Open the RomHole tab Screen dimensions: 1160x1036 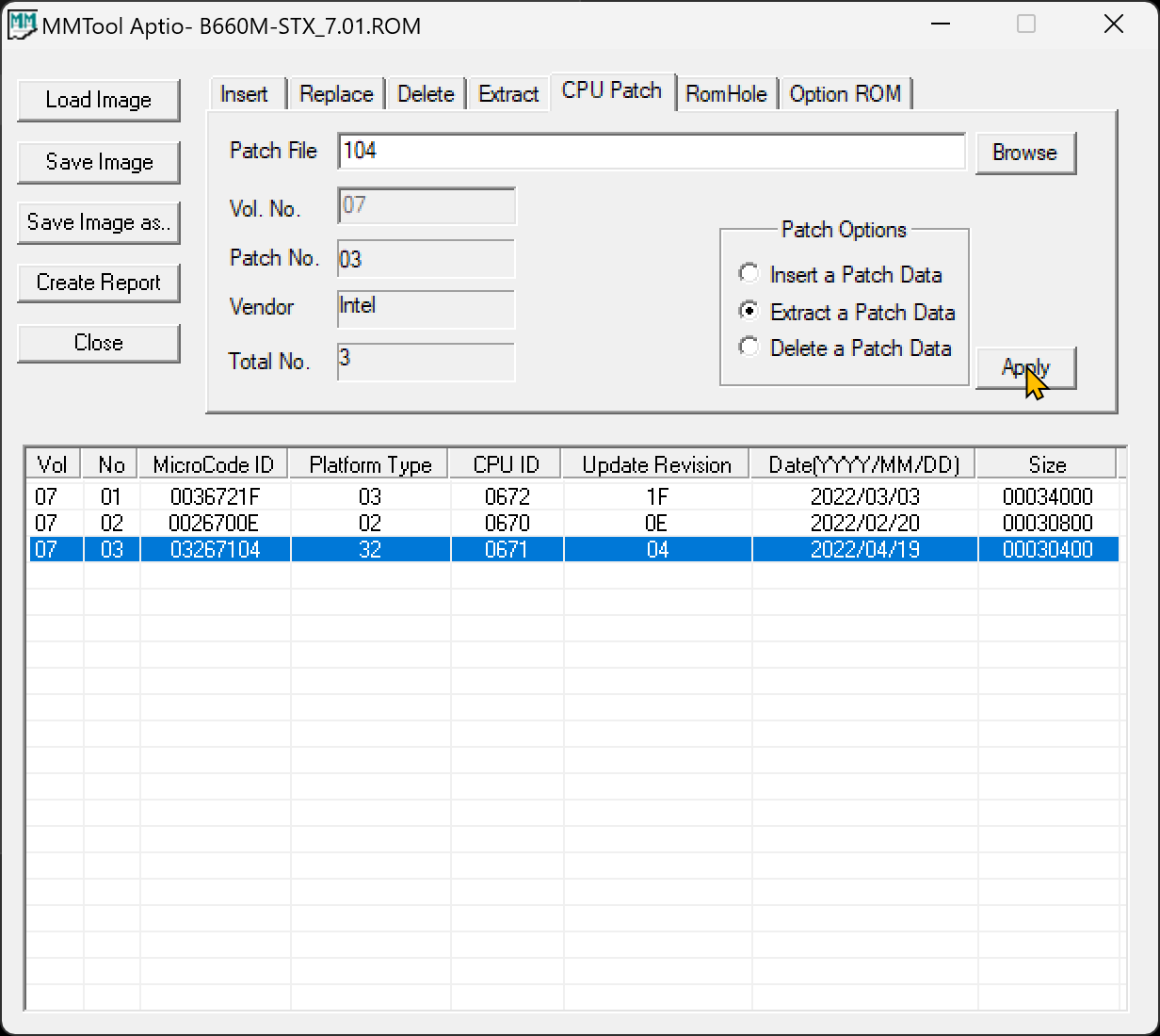click(726, 94)
